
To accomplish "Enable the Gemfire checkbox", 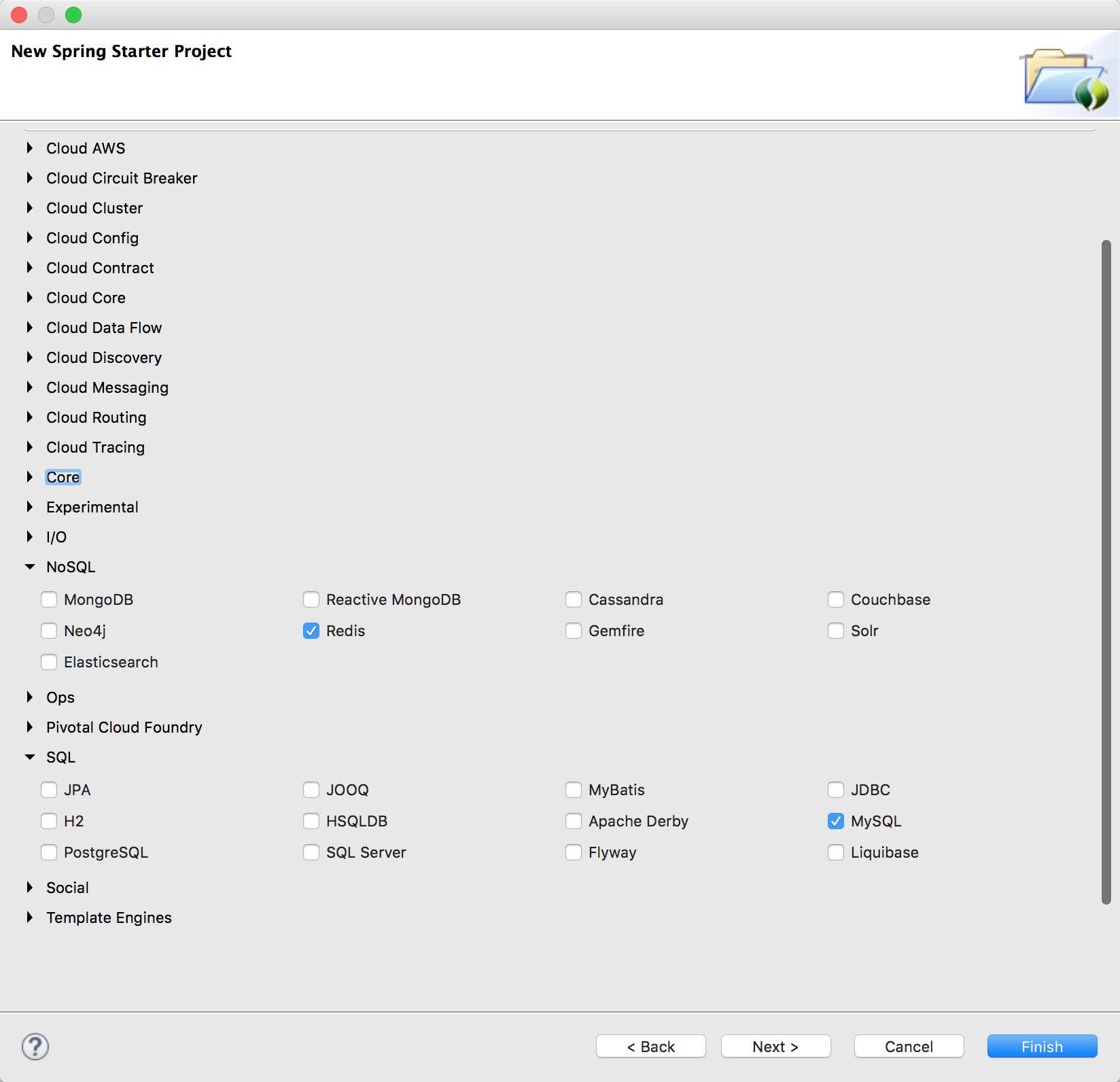I will click(x=574, y=631).
